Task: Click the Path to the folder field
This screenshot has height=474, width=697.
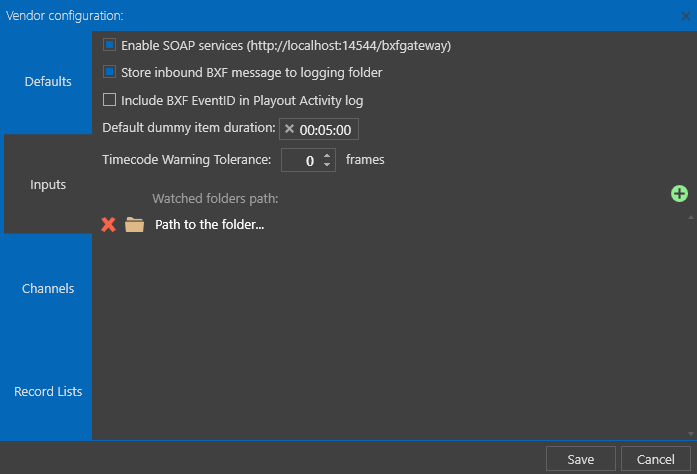Action: 209,225
